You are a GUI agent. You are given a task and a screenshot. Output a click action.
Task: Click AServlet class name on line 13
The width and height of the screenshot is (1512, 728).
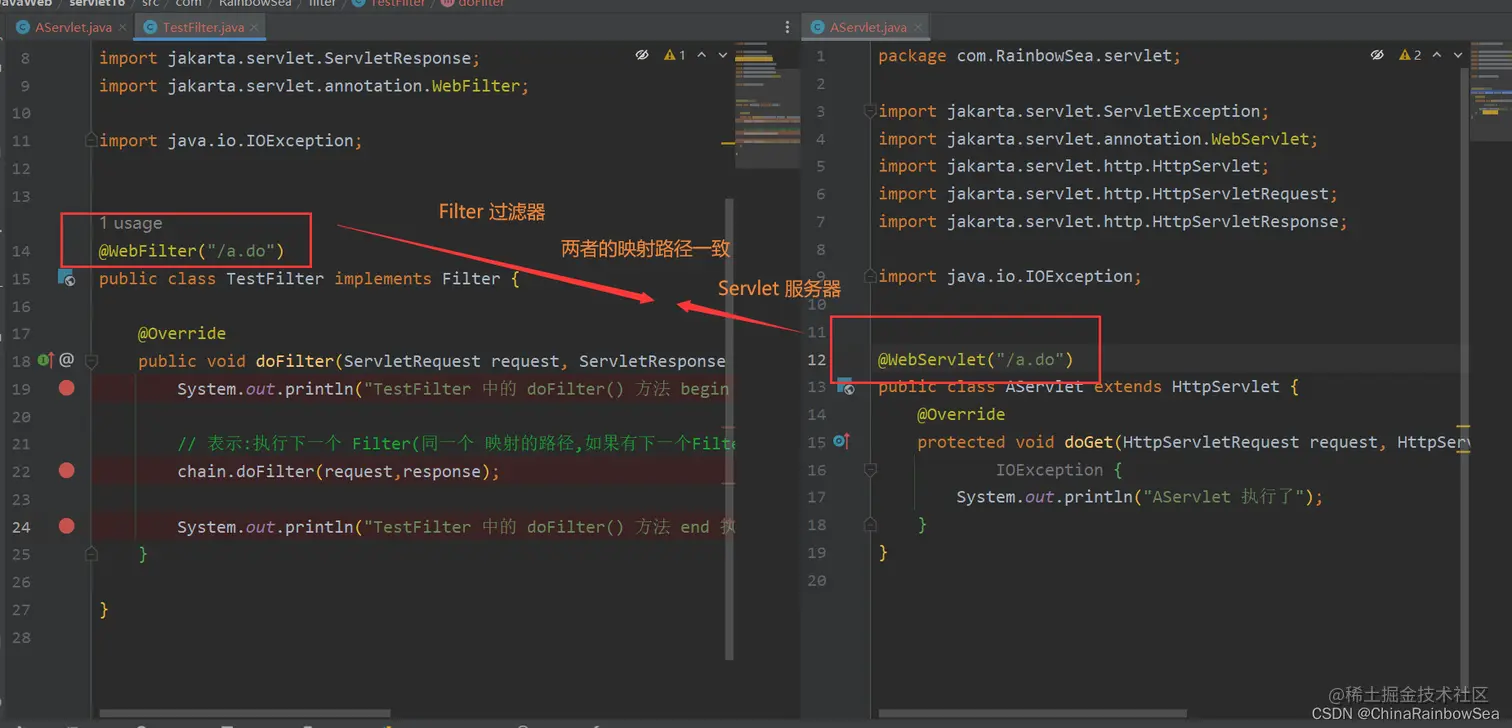pos(1044,386)
